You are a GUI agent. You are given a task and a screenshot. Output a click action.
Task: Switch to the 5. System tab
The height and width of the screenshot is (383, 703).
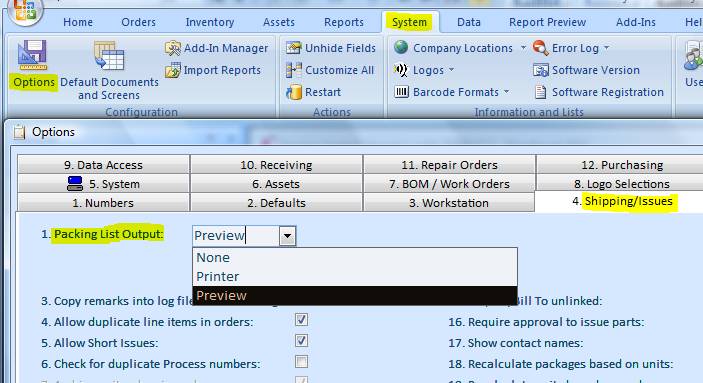tap(103, 184)
